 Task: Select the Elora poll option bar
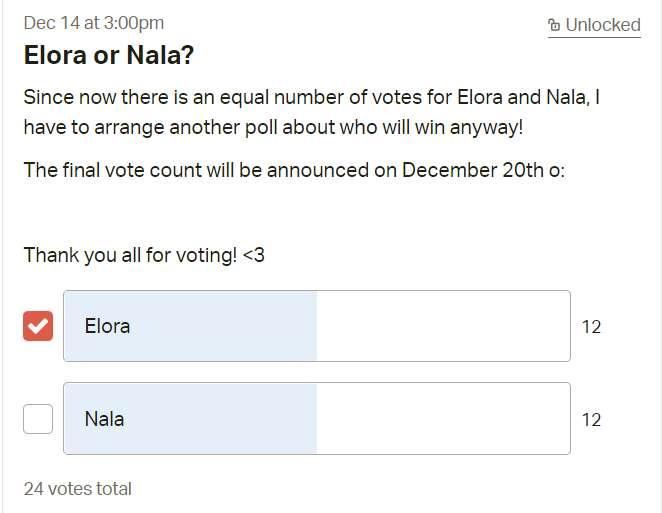(x=317, y=326)
